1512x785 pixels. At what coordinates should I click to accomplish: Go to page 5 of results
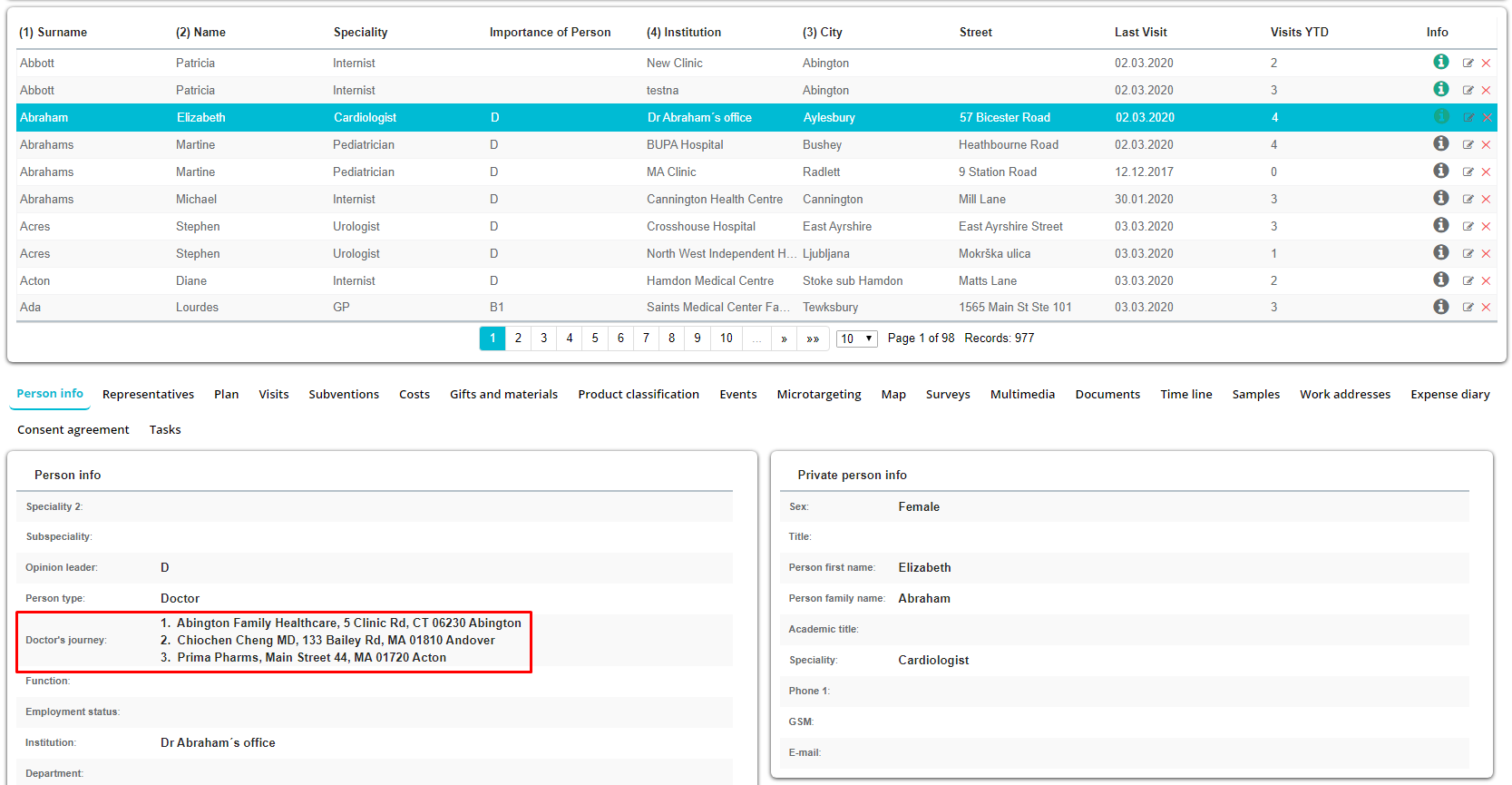tap(595, 339)
